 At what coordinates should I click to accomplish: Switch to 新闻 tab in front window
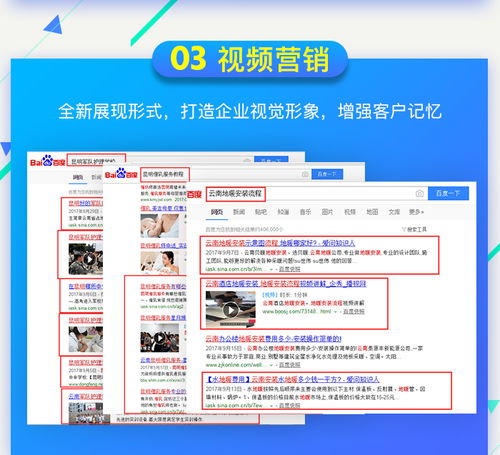click(x=239, y=212)
